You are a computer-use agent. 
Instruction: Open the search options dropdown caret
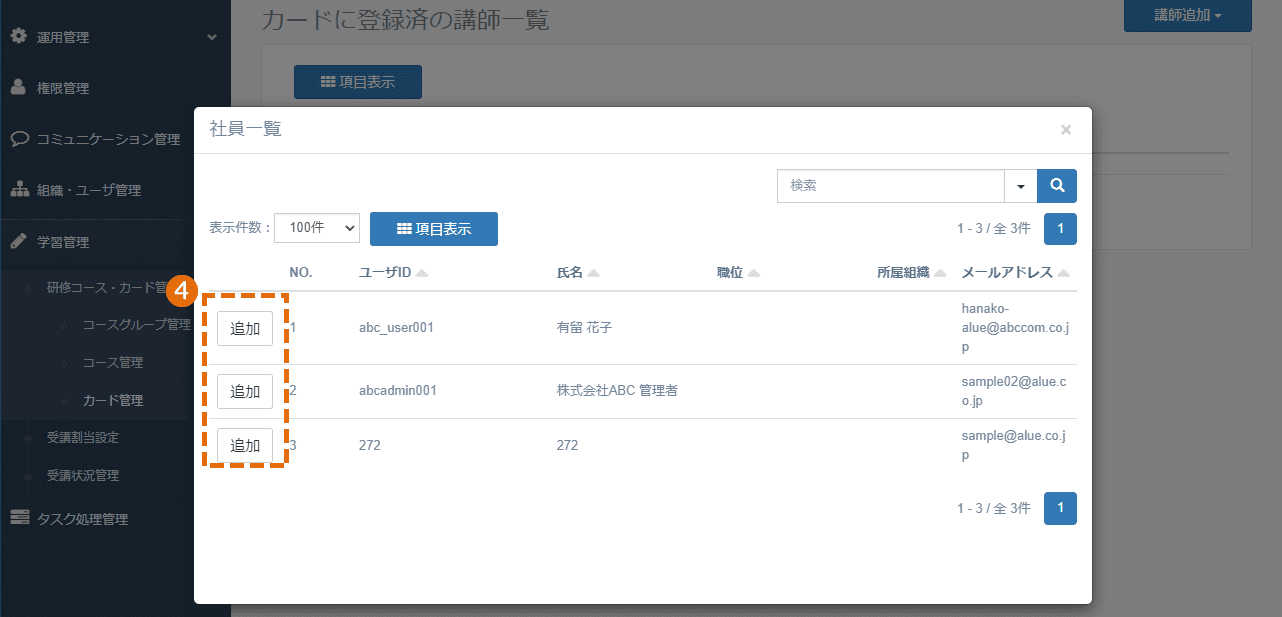click(x=1021, y=186)
